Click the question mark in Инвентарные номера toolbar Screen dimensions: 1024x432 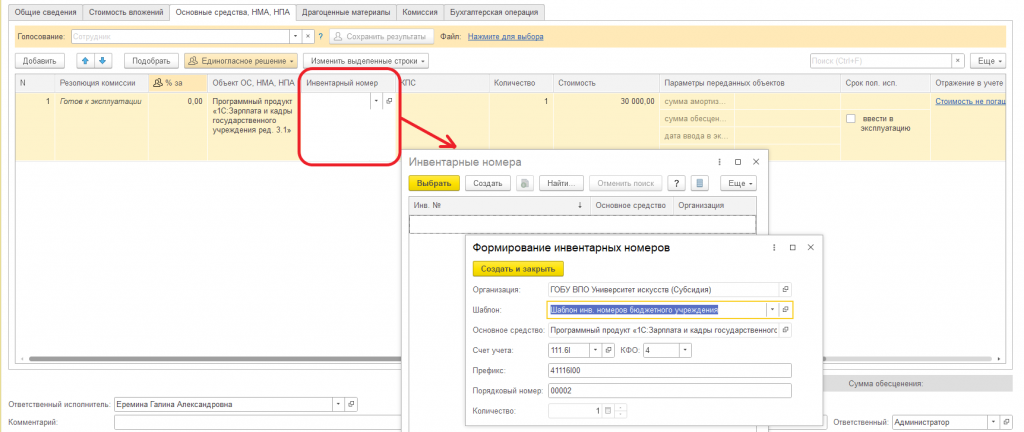point(678,183)
